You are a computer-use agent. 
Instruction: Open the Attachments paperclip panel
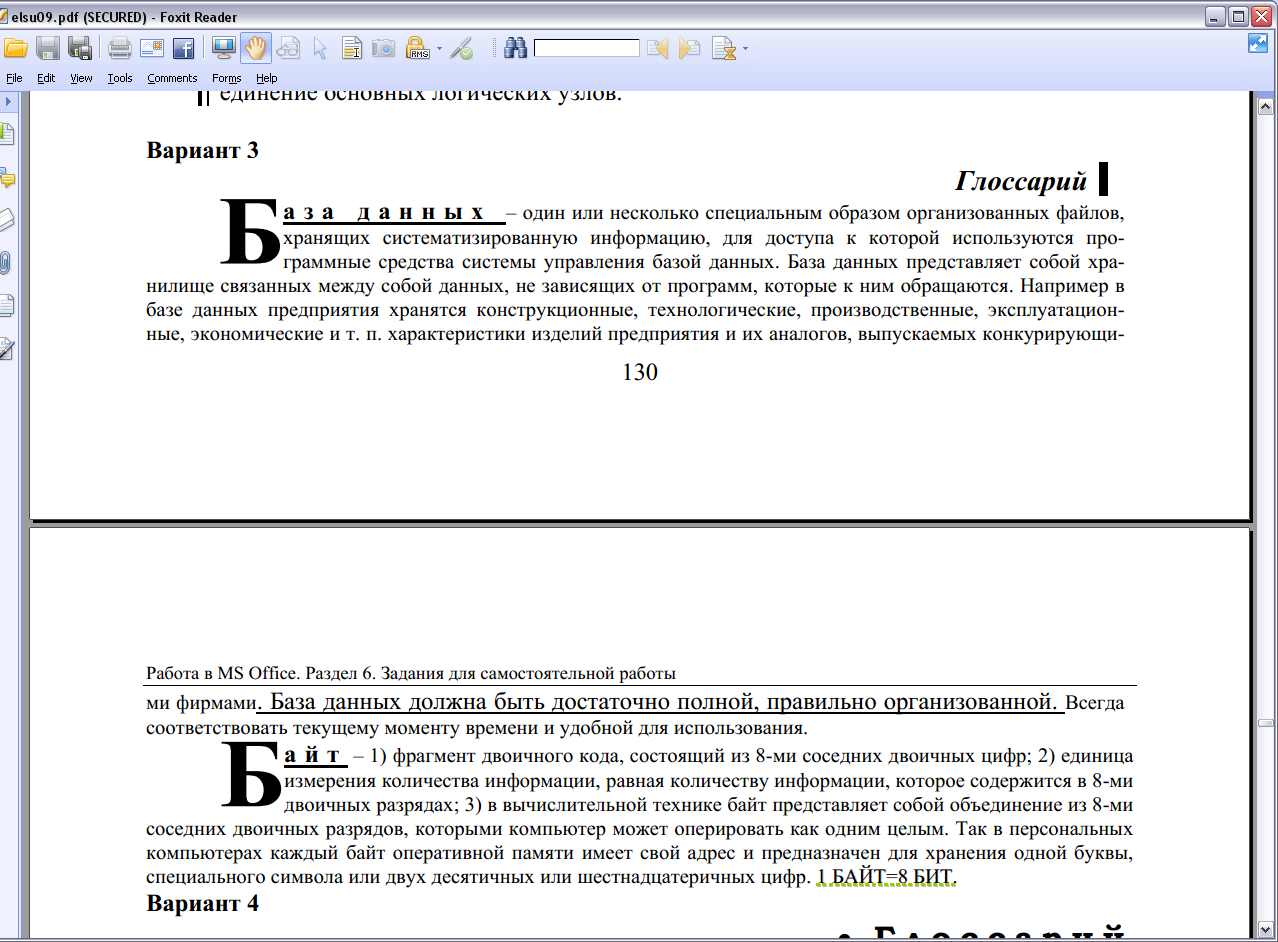click(7, 262)
